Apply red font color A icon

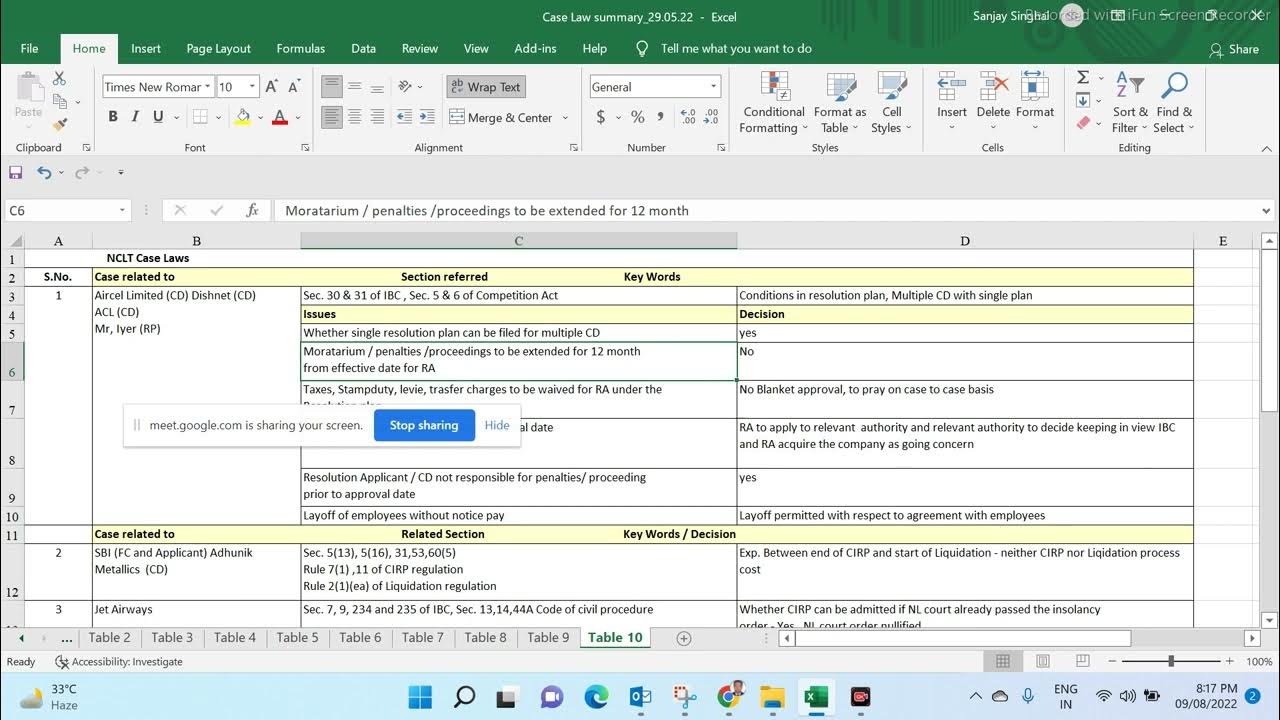pyautogui.click(x=280, y=117)
